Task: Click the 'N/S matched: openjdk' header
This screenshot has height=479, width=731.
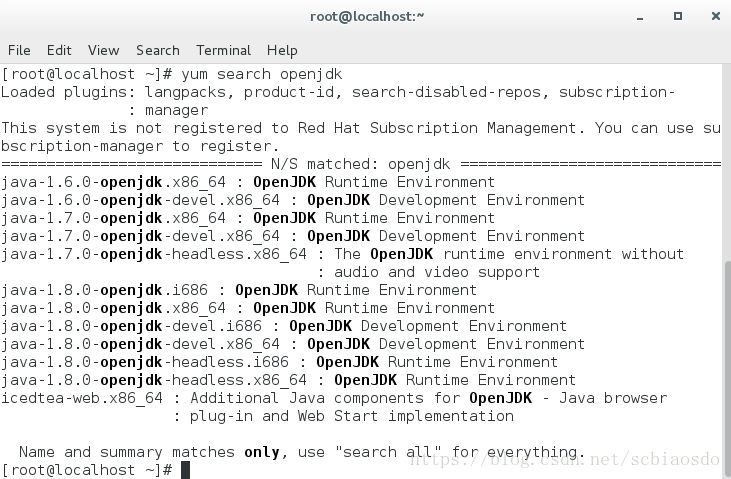Action: tap(360, 164)
